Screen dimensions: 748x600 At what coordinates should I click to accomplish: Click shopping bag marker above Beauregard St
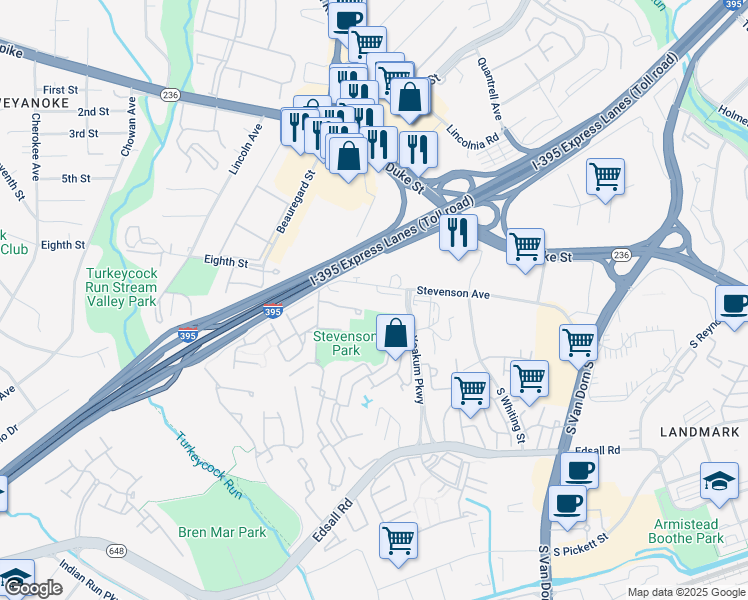pyautogui.click(x=348, y=156)
